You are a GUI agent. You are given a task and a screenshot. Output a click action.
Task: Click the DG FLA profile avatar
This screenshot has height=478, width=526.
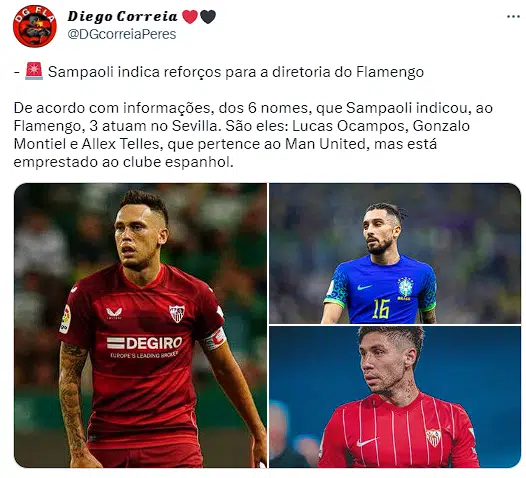click(x=35, y=26)
